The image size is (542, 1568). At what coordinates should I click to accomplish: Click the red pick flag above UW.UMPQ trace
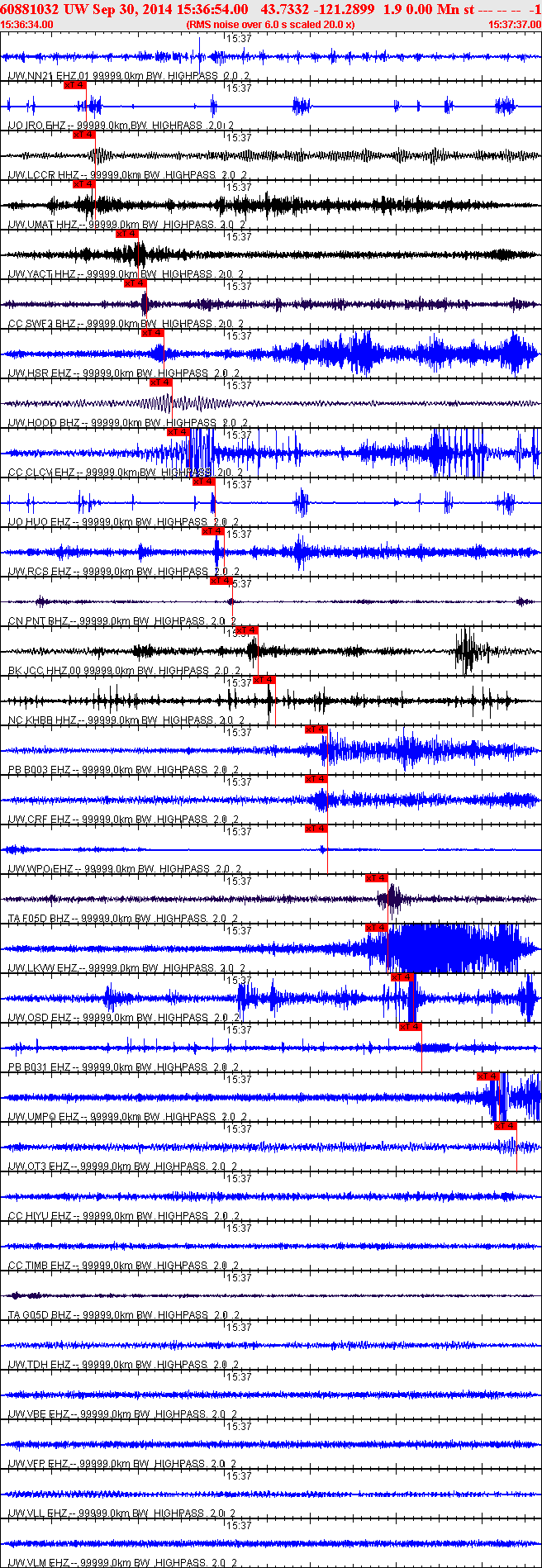click(x=487, y=1076)
